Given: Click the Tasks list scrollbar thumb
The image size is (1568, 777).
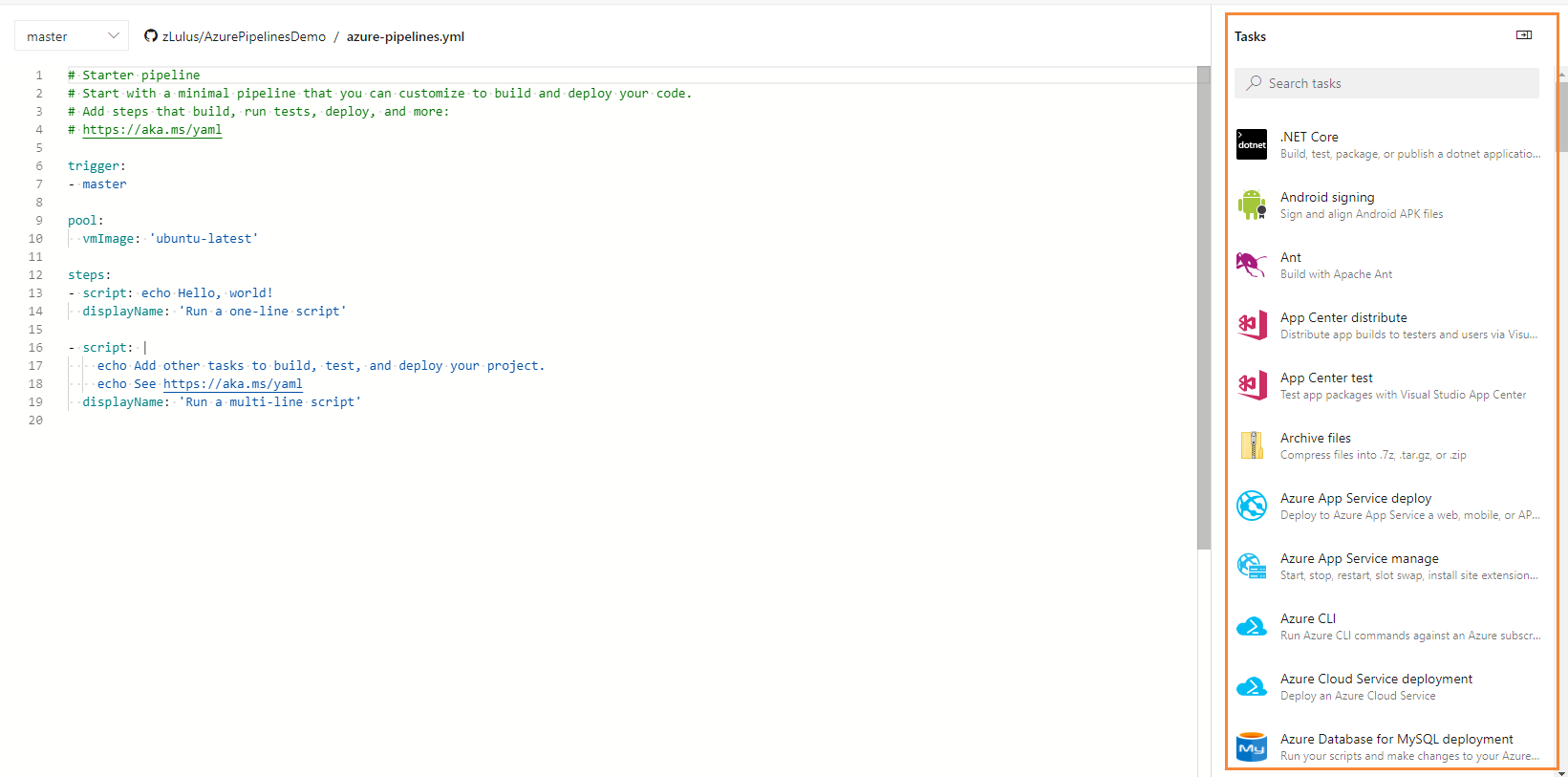Looking at the screenshot, I should click(x=1562, y=115).
